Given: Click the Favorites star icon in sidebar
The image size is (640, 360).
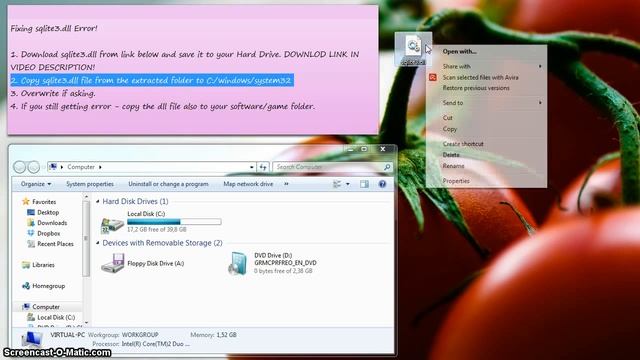Looking at the screenshot, I should 26,201.
